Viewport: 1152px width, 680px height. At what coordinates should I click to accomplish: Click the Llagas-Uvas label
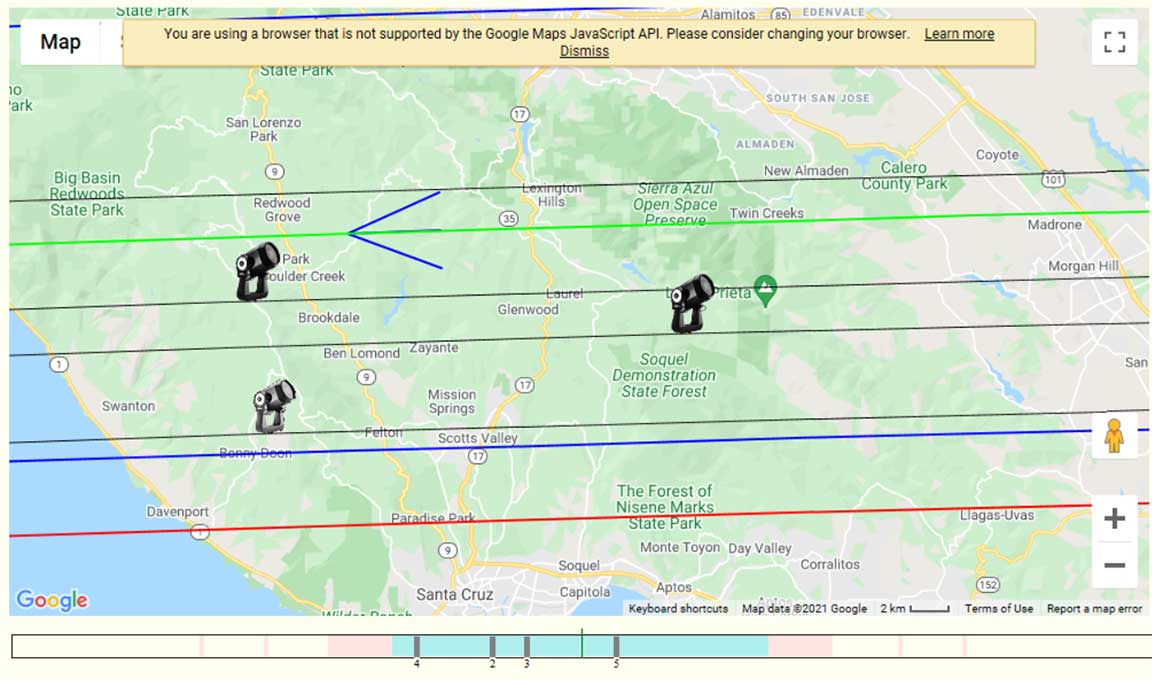pyautogui.click(x=996, y=515)
